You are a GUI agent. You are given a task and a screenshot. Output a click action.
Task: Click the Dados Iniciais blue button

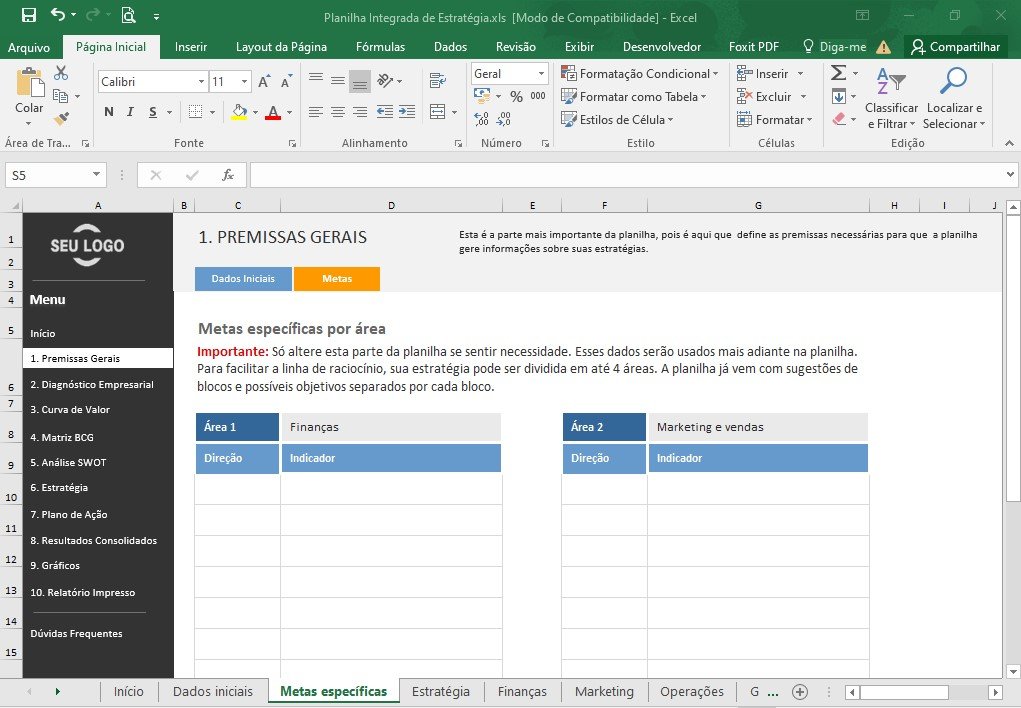tap(243, 278)
